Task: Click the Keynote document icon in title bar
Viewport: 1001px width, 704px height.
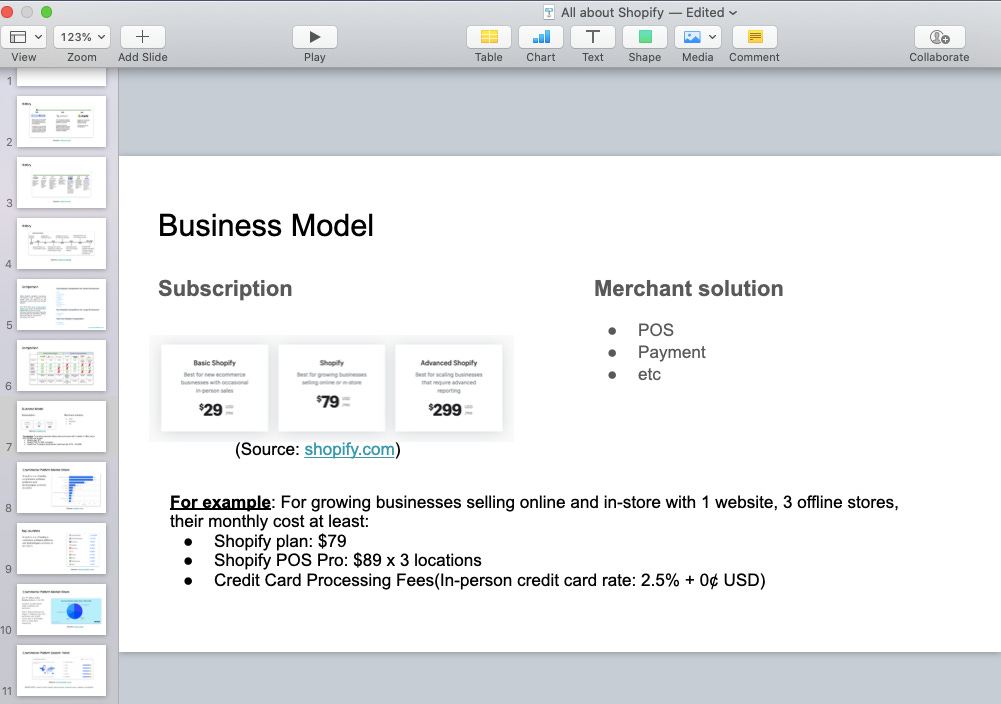Action: click(548, 12)
